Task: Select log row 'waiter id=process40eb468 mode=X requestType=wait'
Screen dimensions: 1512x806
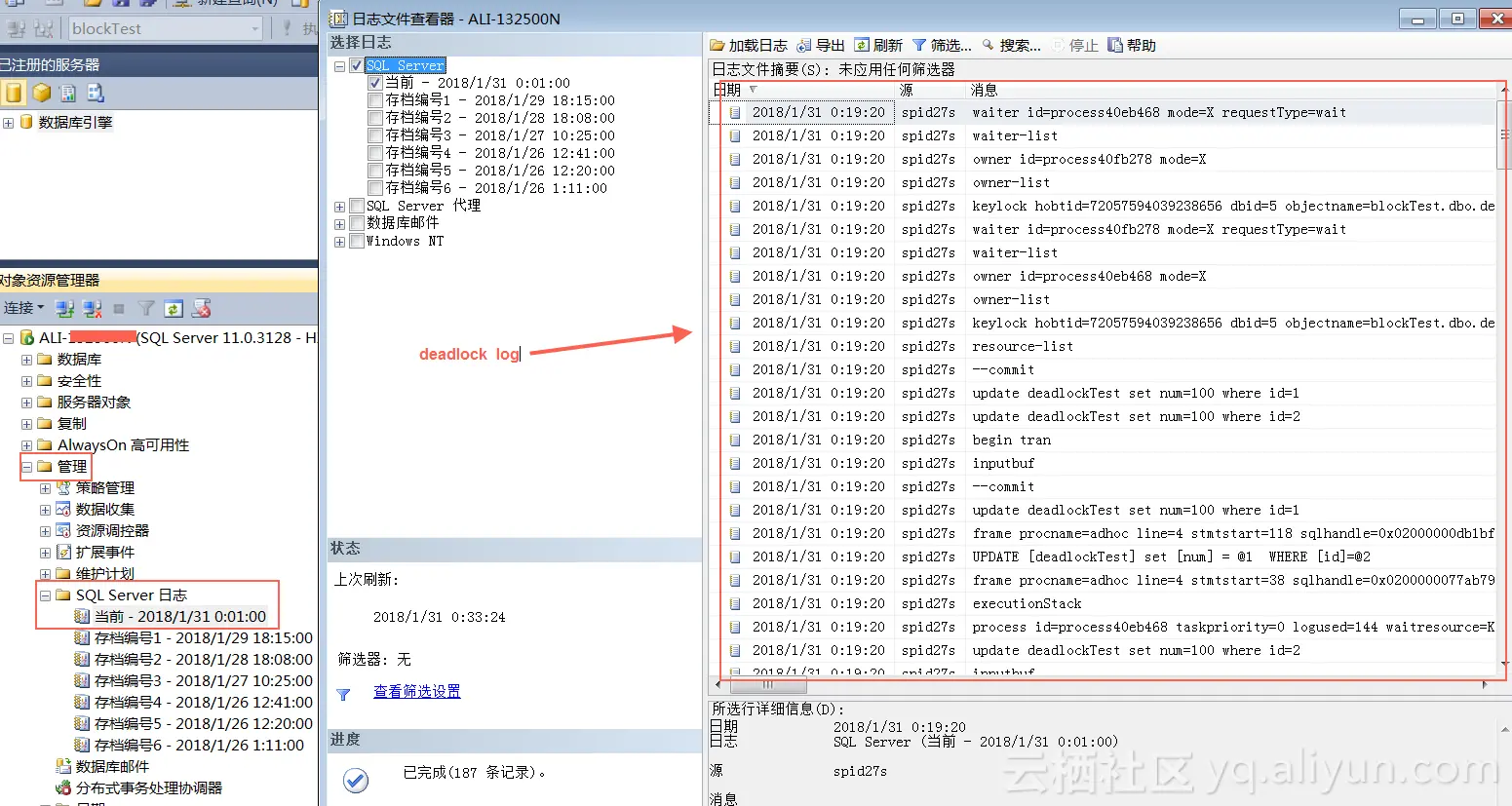Action: pos(1103,112)
